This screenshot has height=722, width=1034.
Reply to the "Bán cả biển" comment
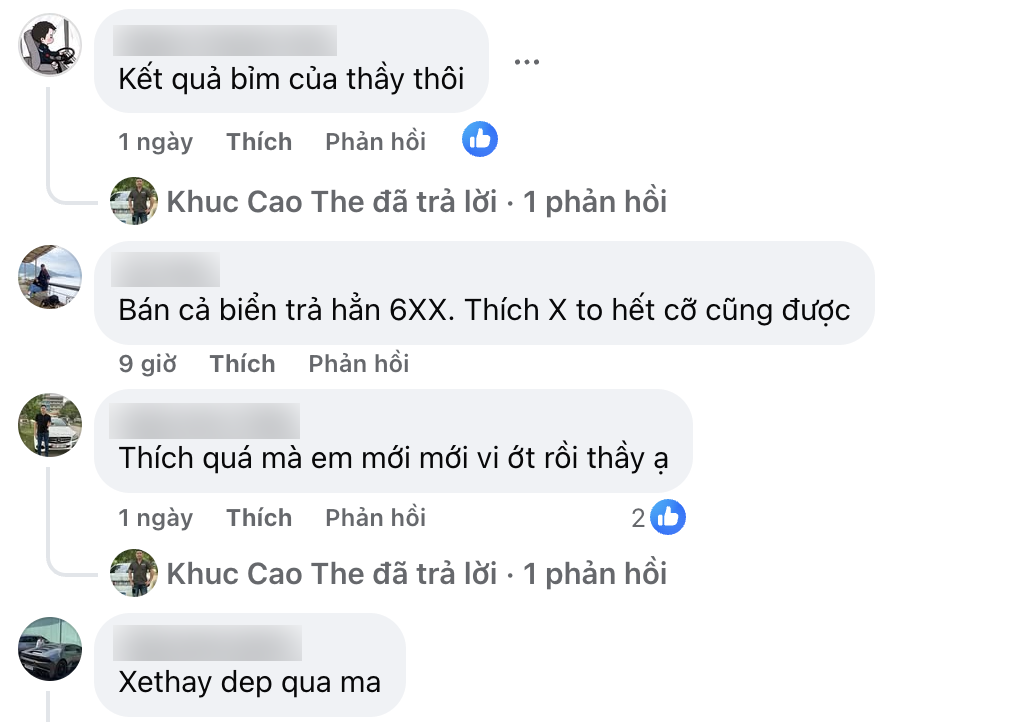click(358, 364)
